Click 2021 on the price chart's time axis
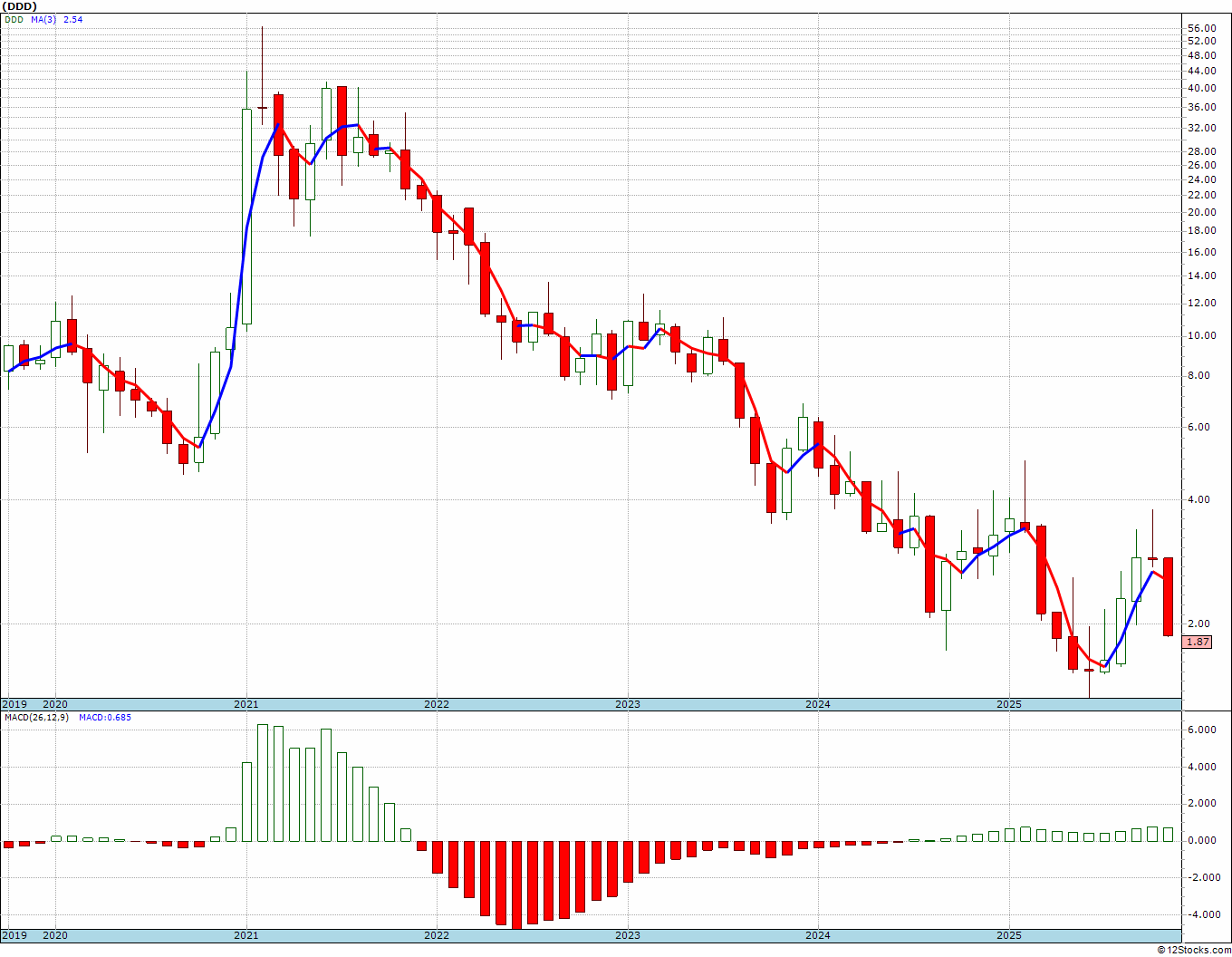This screenshot has width=1232, height=957. [x=245, y=704]
